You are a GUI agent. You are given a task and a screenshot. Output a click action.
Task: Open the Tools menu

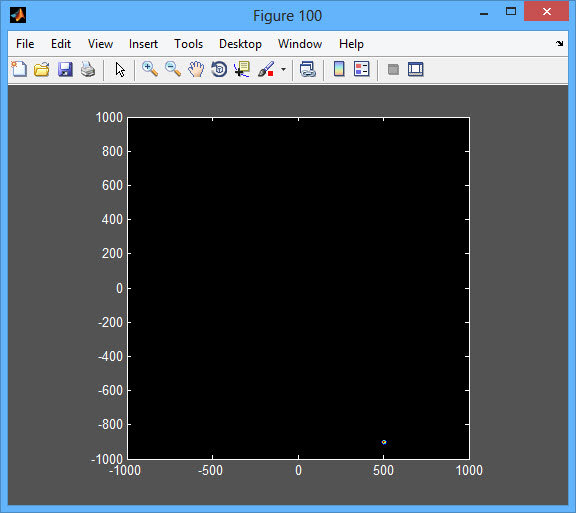pos(188,44)
